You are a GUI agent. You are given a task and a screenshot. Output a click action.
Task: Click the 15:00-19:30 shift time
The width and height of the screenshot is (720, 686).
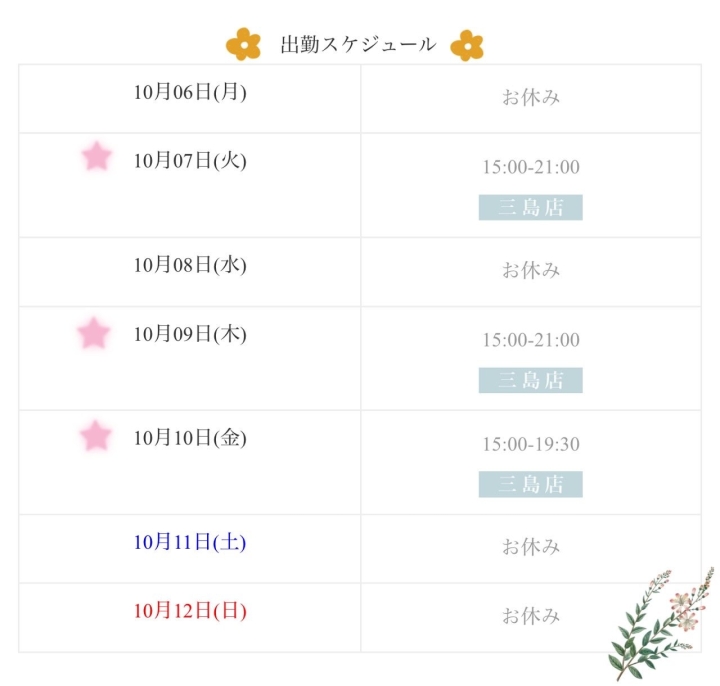(531, 444)
